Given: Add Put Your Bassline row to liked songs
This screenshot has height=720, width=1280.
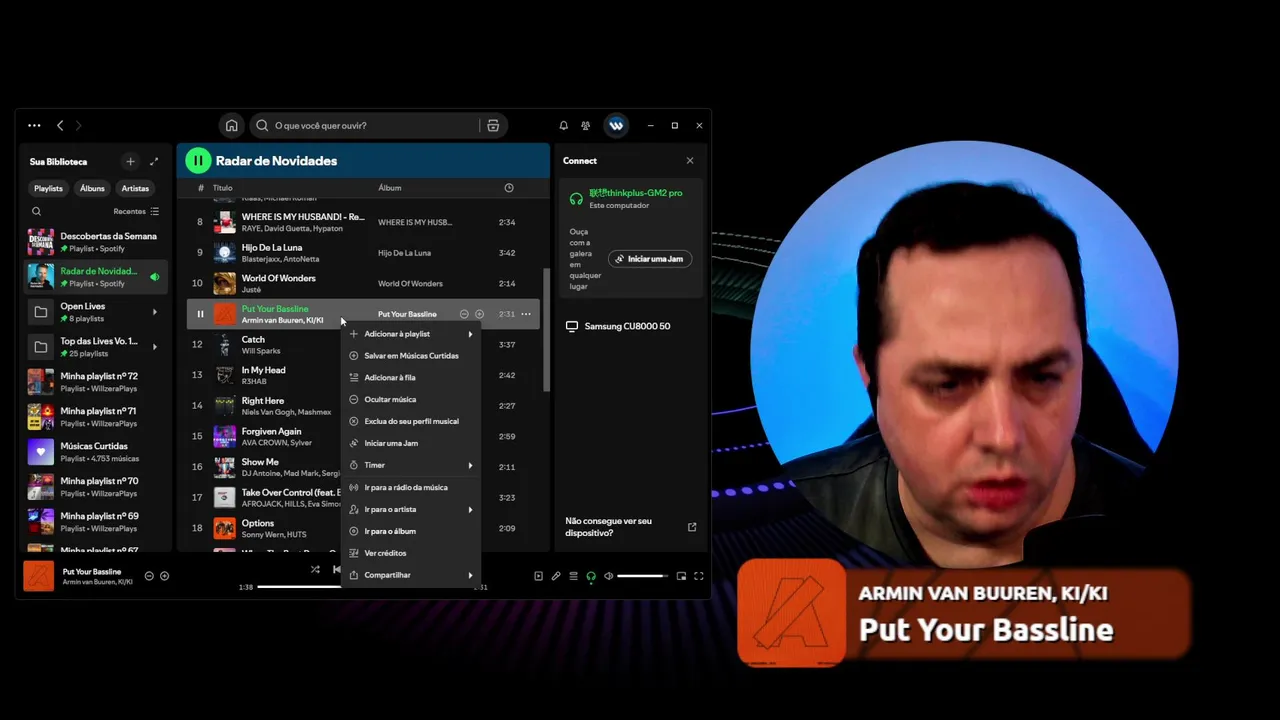Looking at the screenshot, I should tap(480, 314).
